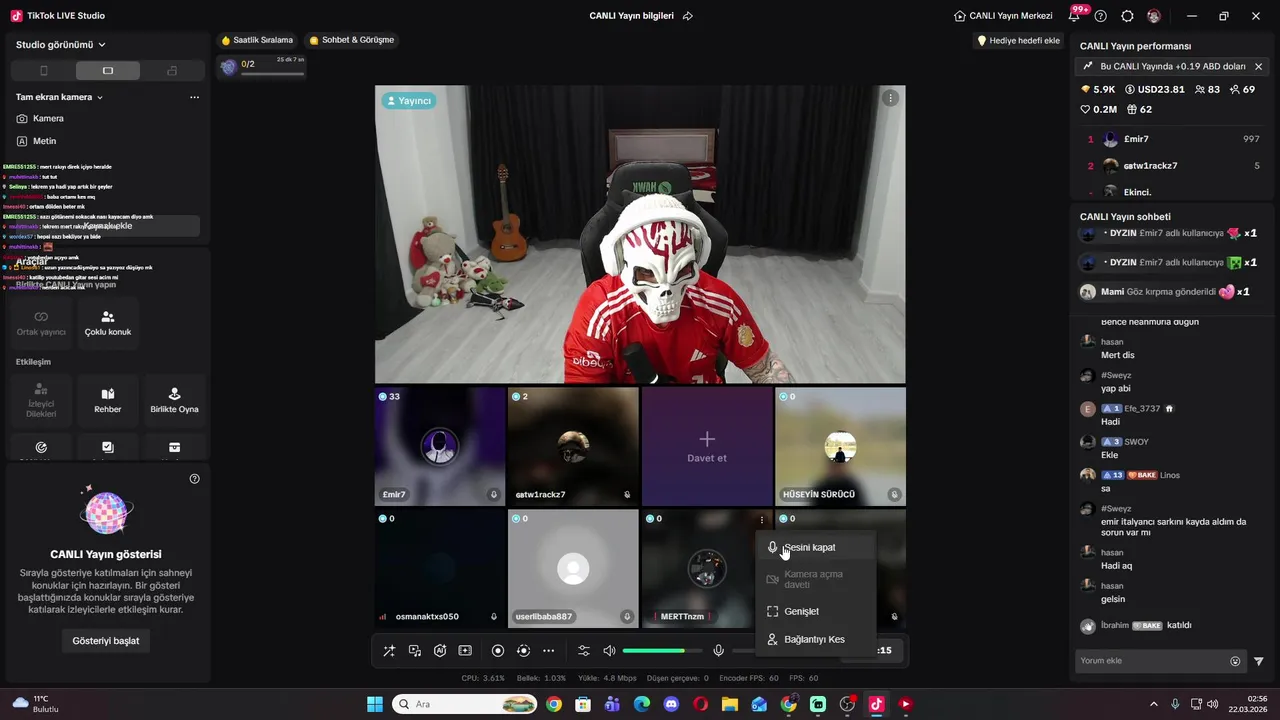Switch to dual-screen layout view
Screen dimensions: 1280x720
(x=172, y=71)
